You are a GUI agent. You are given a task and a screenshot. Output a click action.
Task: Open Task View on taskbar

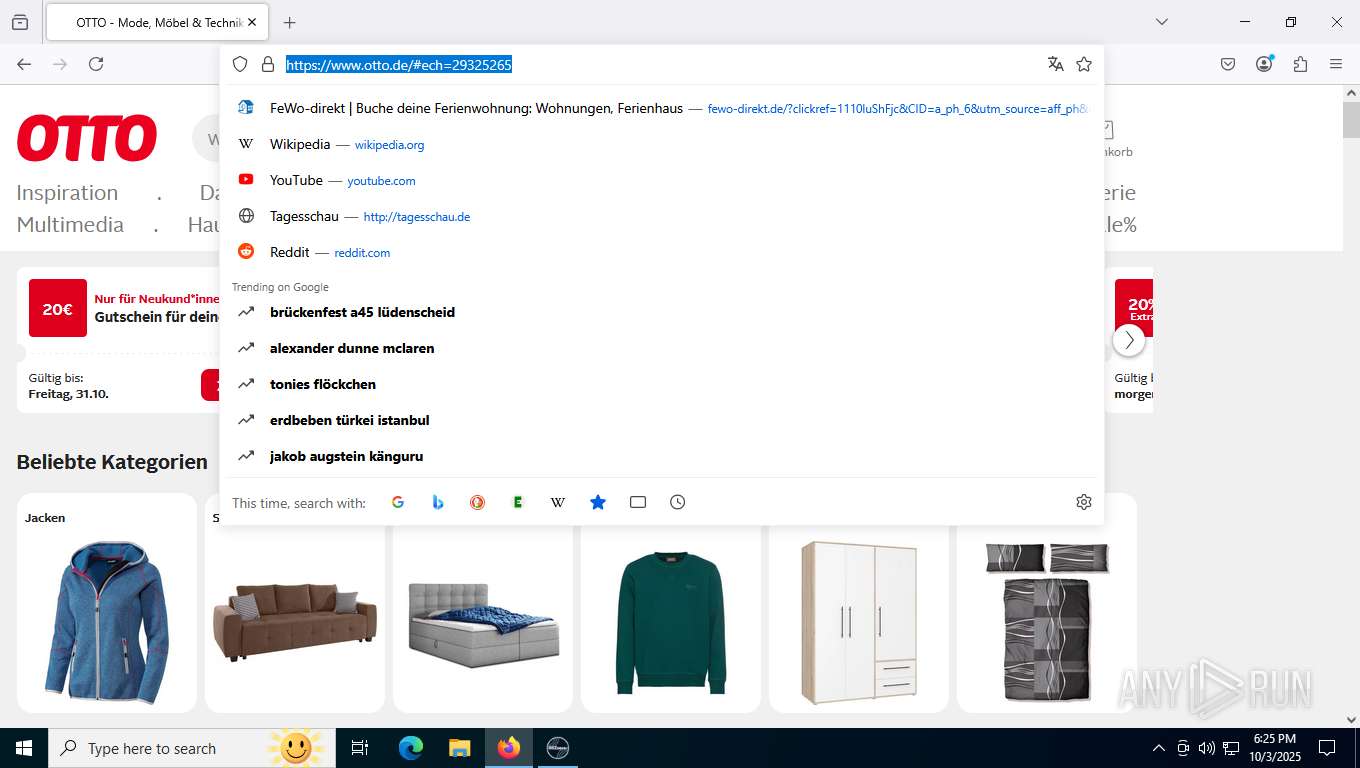coord(360,748)
